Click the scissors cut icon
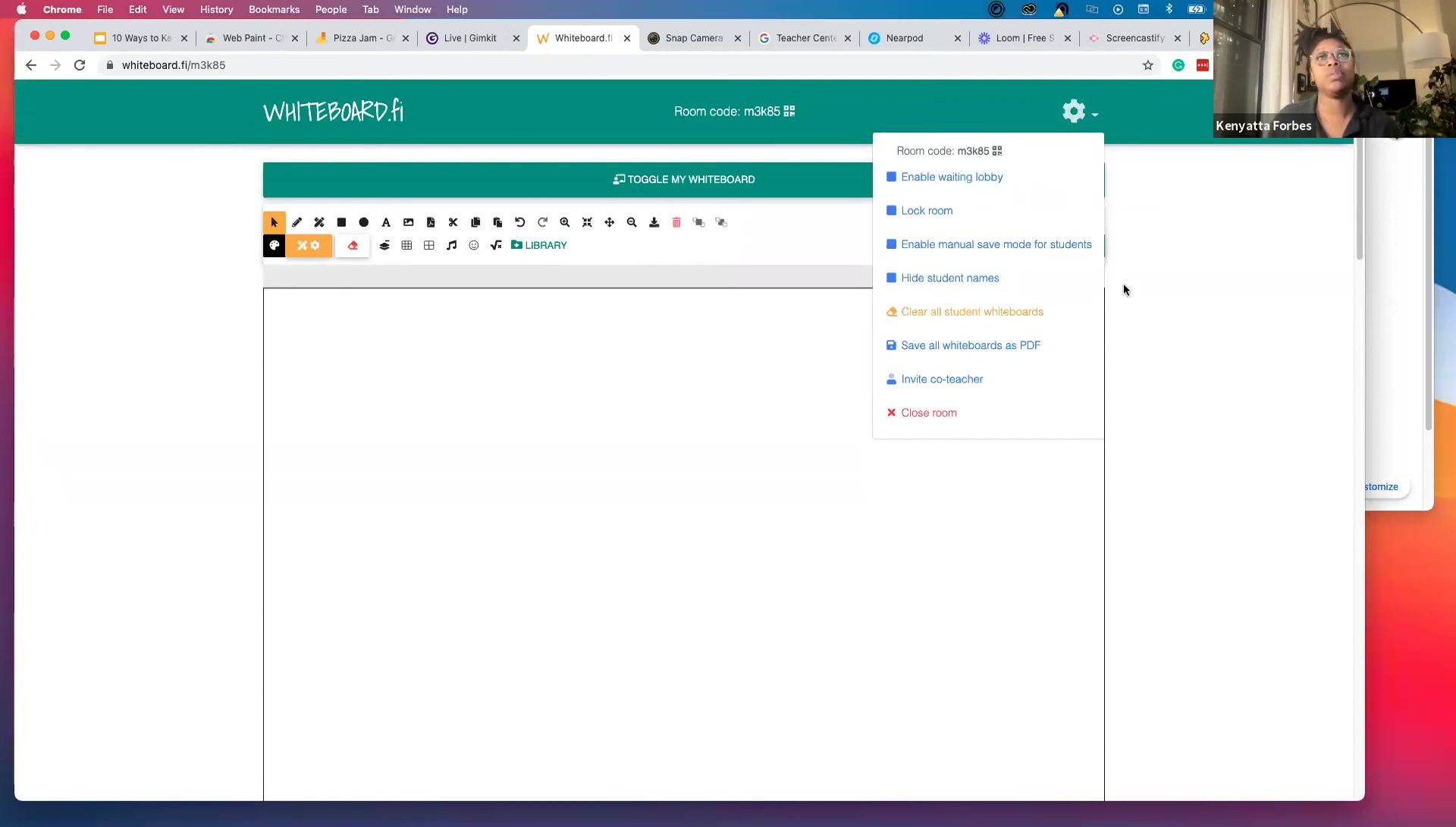The image size is (1456, 827). pos(453,222)
